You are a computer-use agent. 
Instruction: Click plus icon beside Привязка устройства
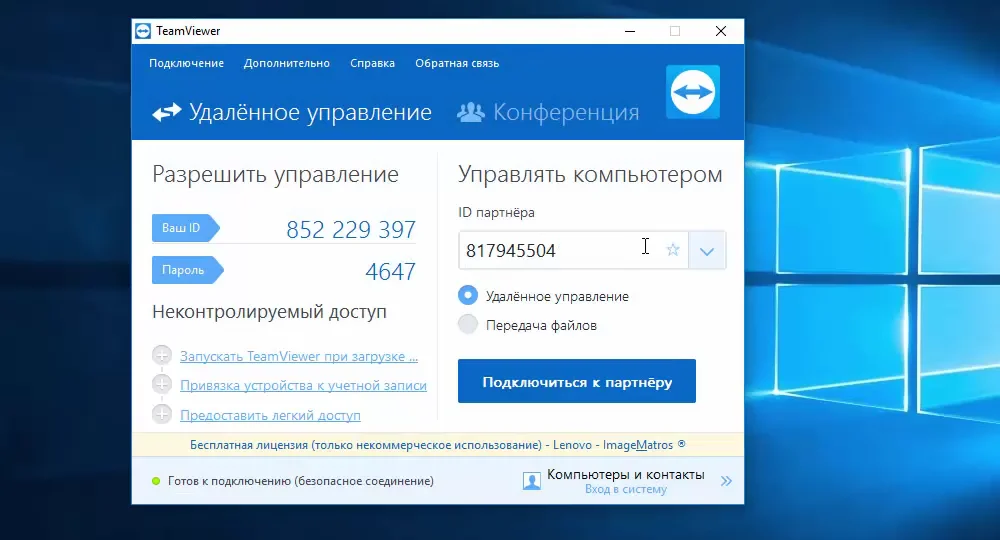(162, 384)
